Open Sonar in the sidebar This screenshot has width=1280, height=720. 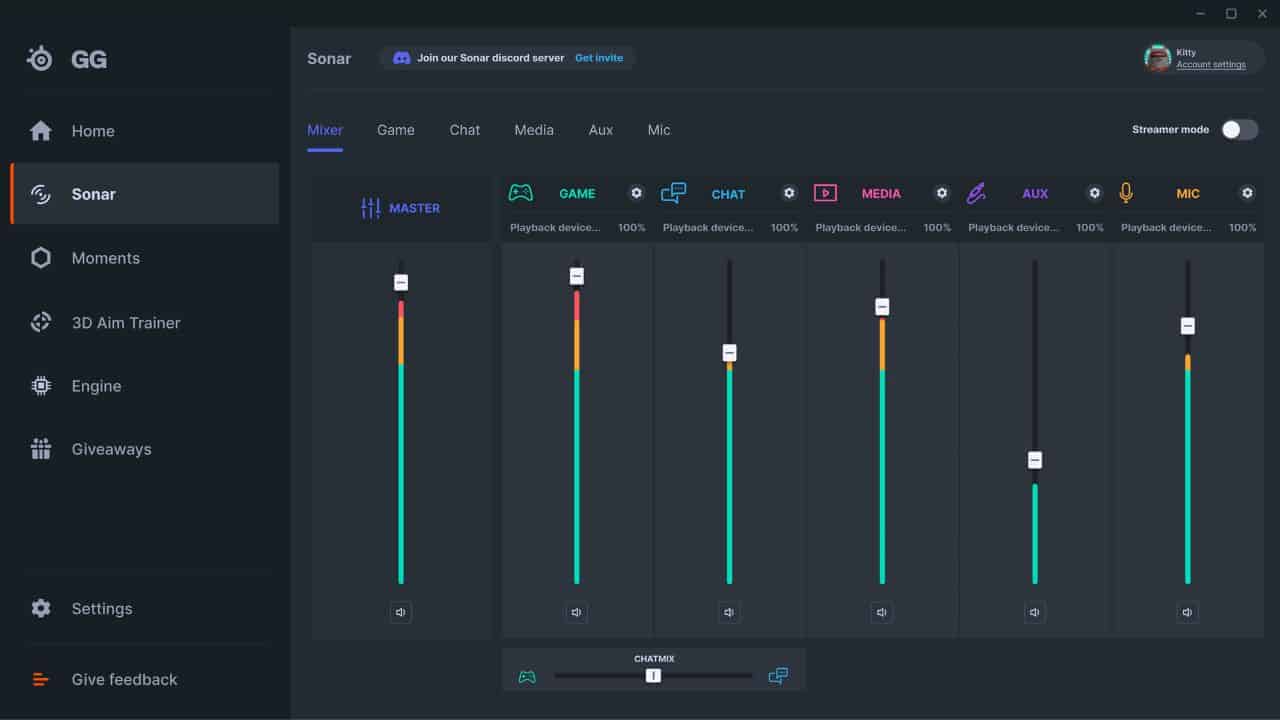tap(145, 194)
